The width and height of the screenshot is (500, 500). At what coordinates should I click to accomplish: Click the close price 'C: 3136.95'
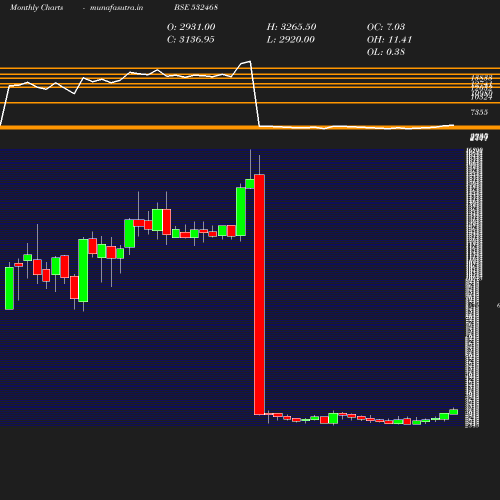(x=191, y=39)
